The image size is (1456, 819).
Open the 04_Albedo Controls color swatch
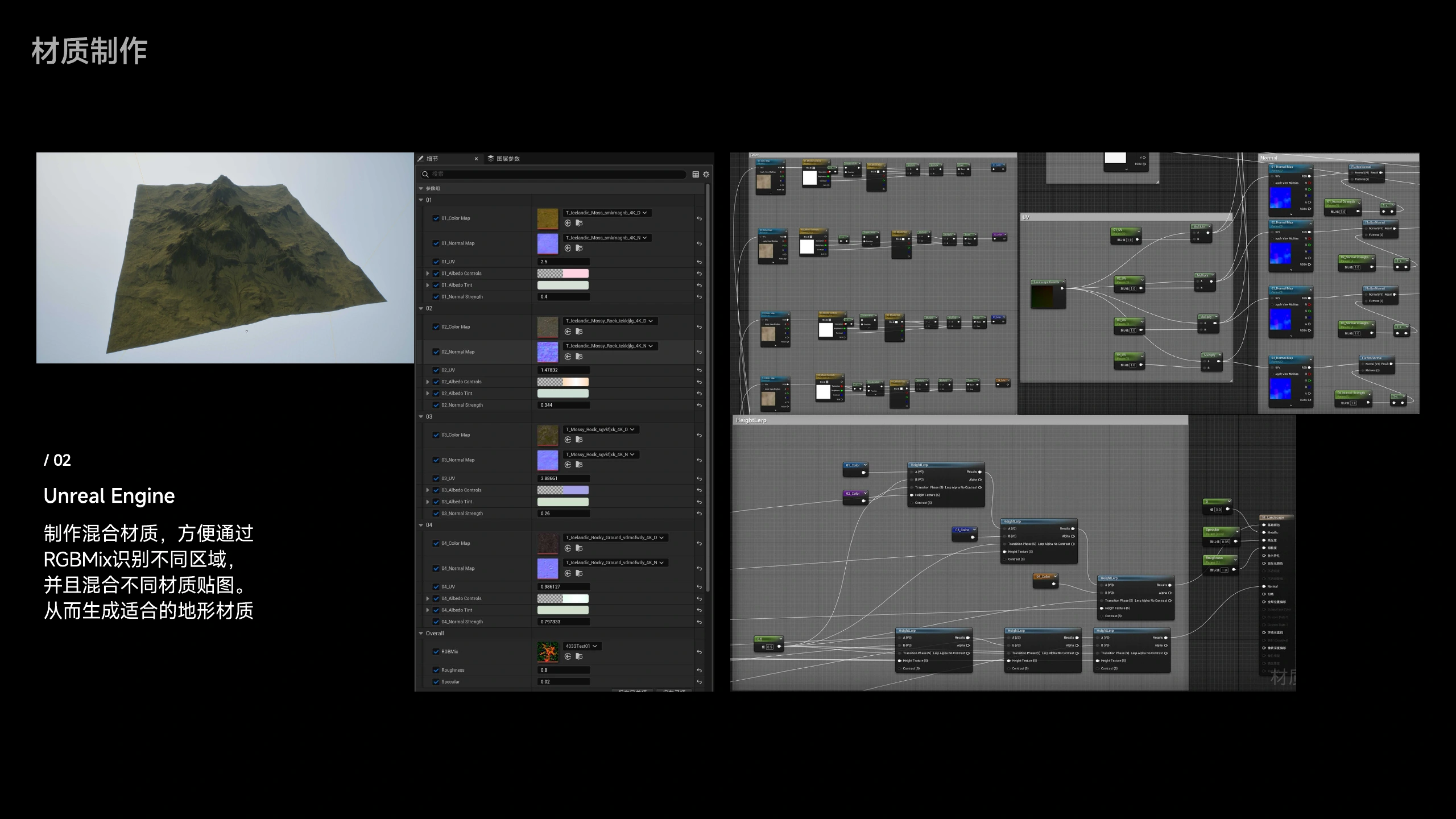(563, 598)
